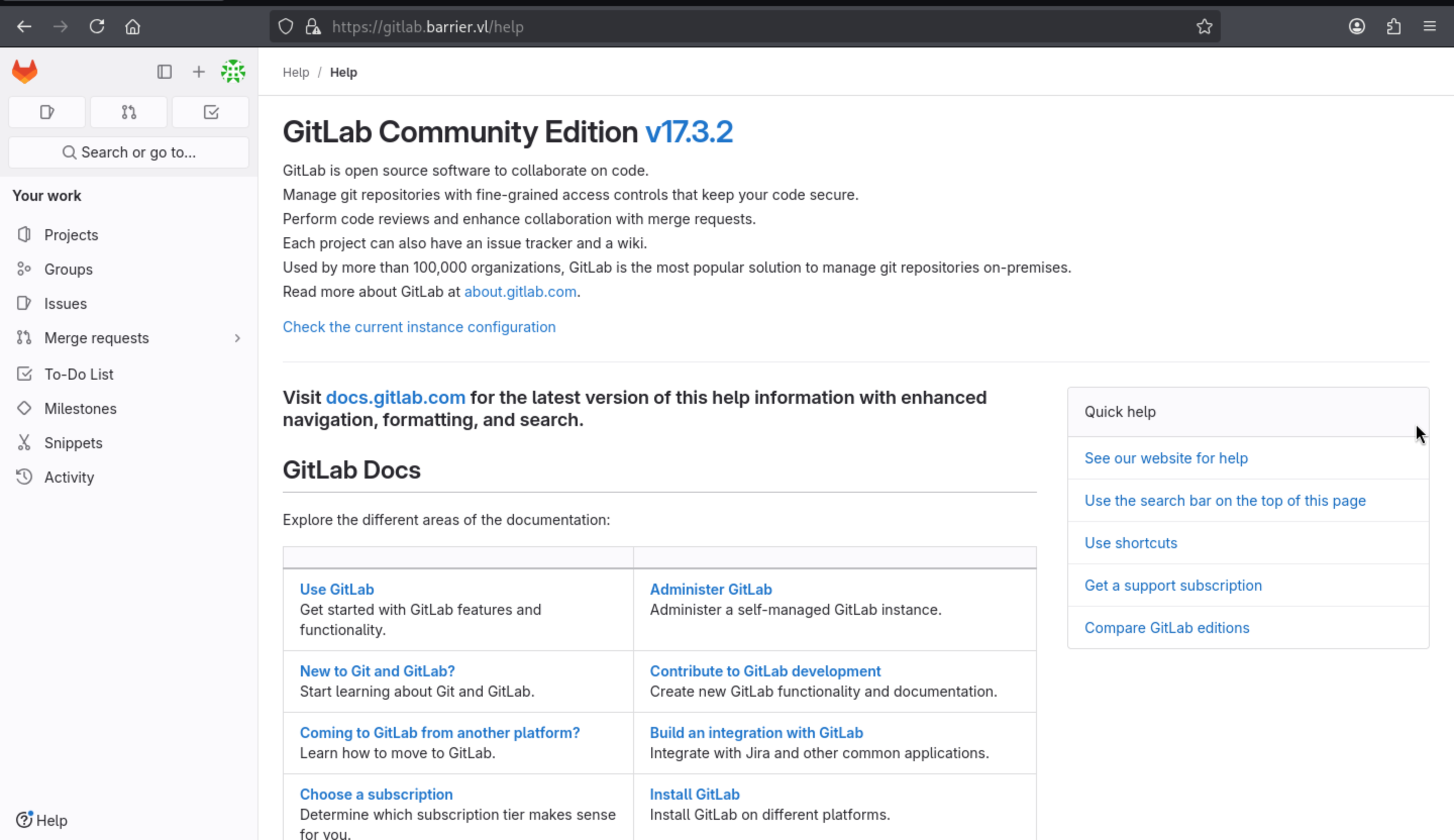The image size is (1454, 840).
Task: Open Milestones from the sidebar
Action: pyautogui.click(x=80, y=408)
